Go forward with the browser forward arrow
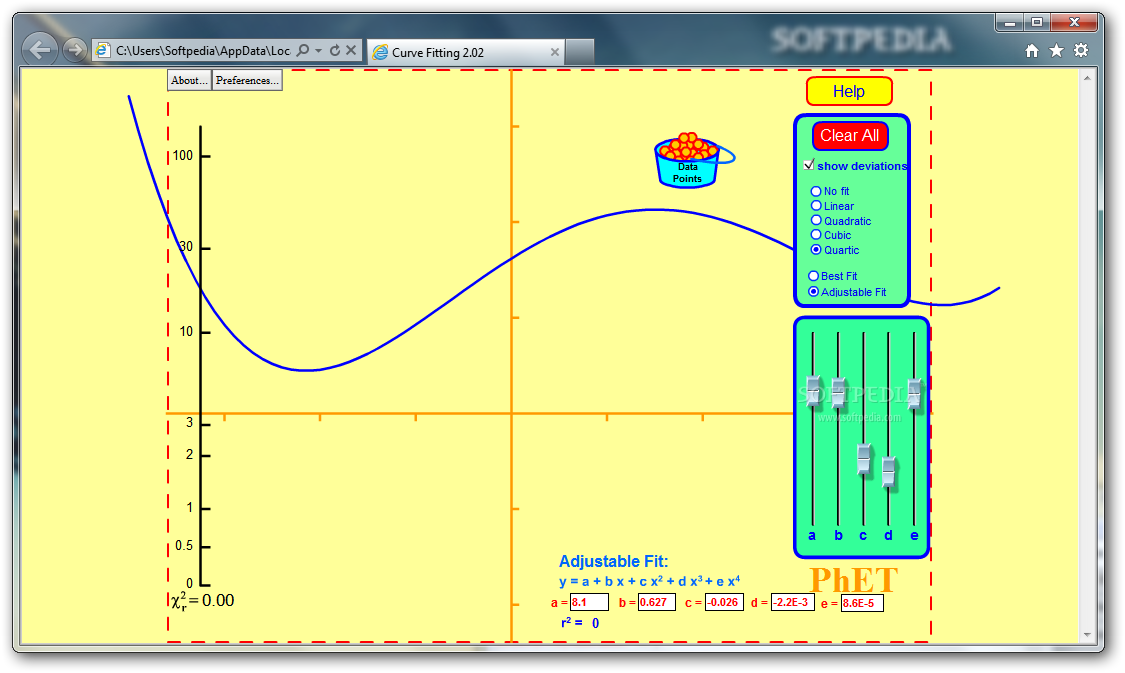 pos(73,50)
